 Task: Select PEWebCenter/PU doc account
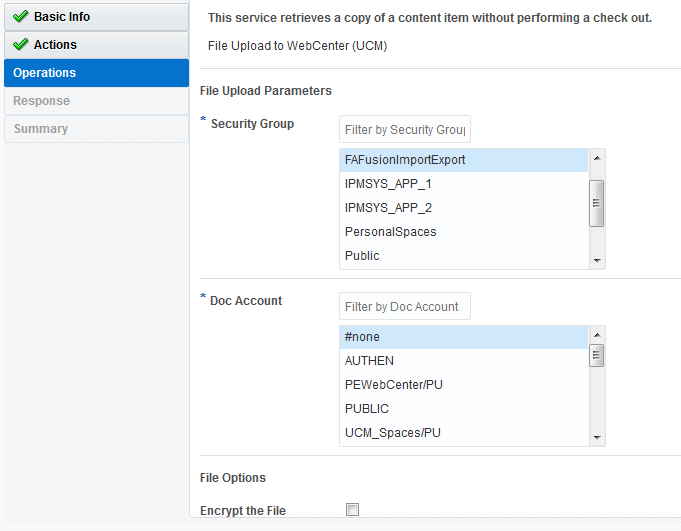(x=464, y=385)
